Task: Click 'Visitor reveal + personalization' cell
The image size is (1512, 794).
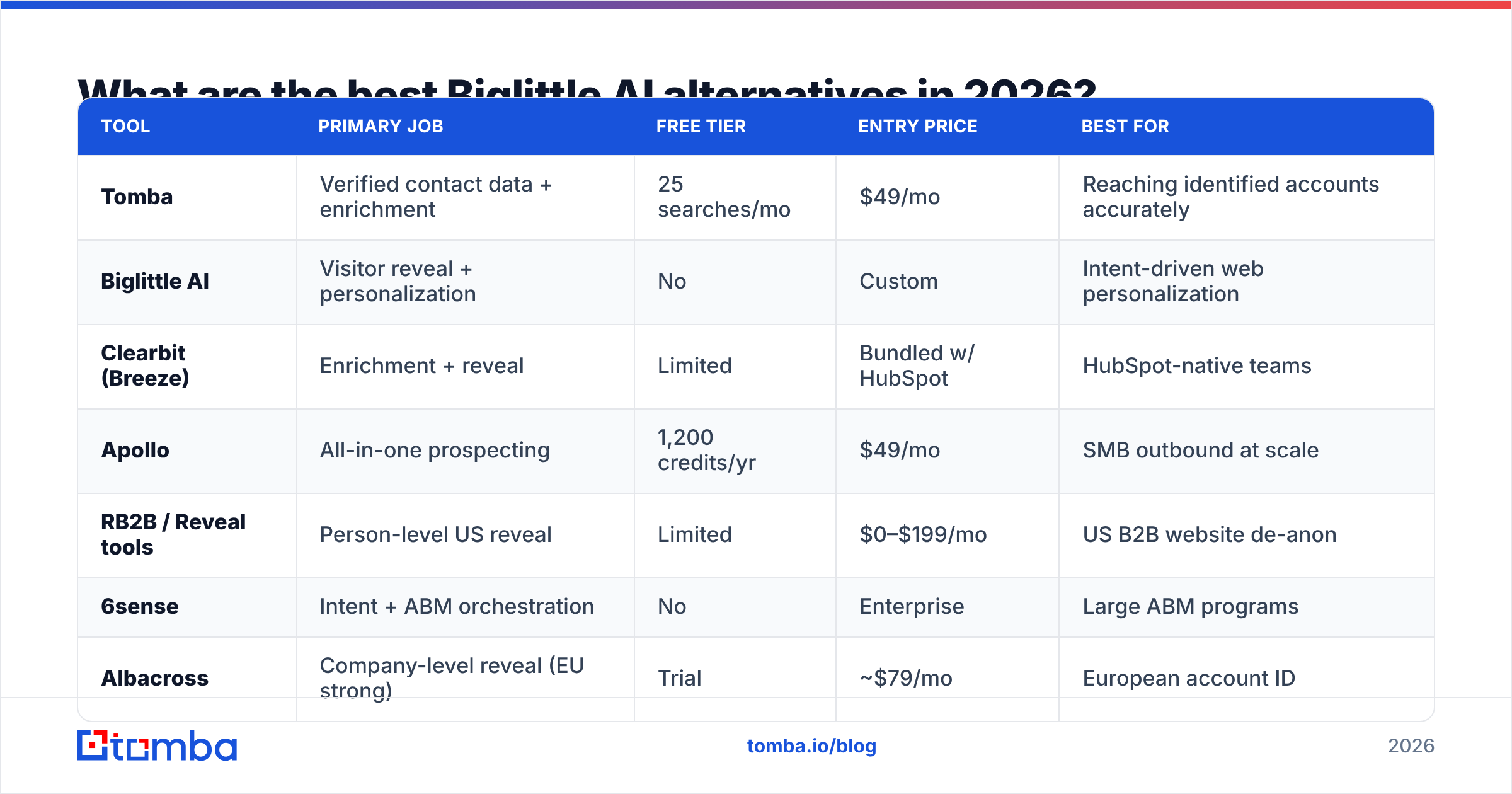Action: pos(466,282)
